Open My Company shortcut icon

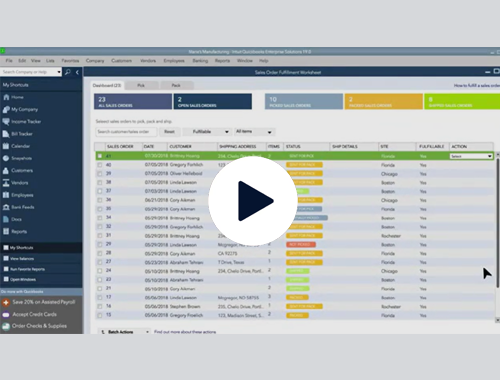coord(6,109)
